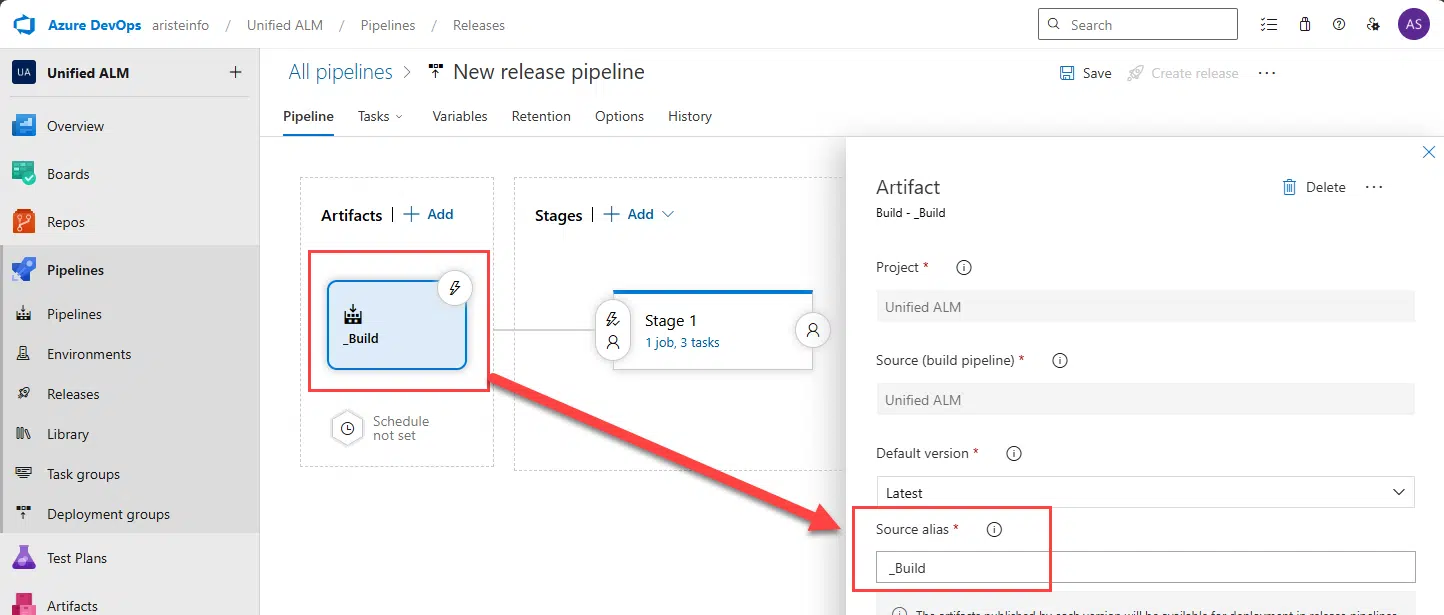Open the Marketplace shopping bag icon
The height and width of the screenshot is (615, 1444).
pos(1304,24)
